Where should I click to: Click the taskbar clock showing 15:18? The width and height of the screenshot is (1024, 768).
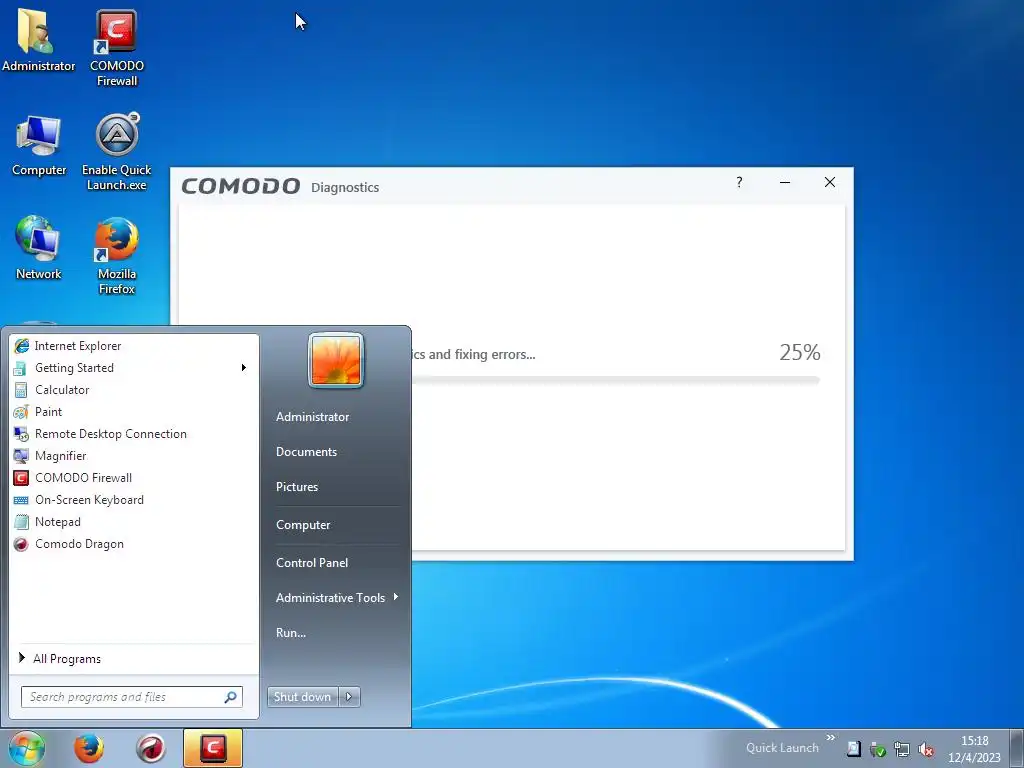click(x=974, y=749)
